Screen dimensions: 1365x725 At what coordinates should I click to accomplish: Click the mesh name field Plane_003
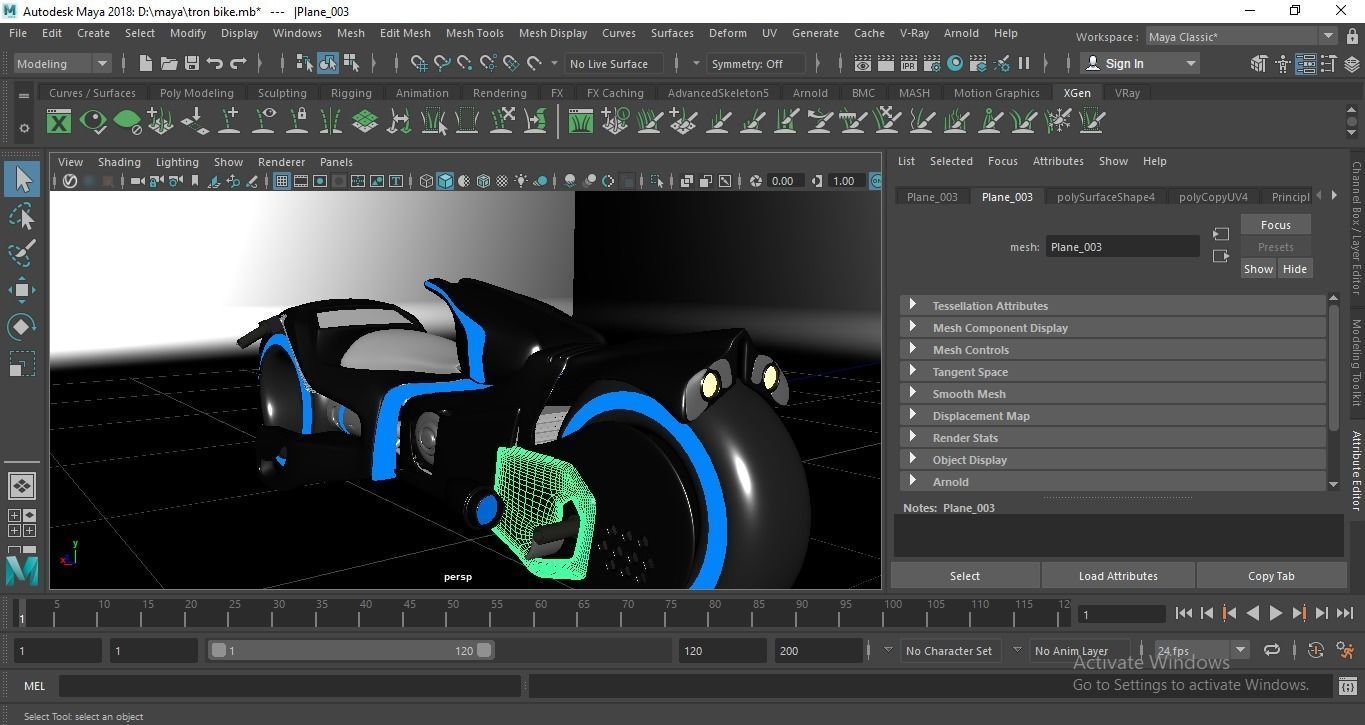[x=1122, y=247]
